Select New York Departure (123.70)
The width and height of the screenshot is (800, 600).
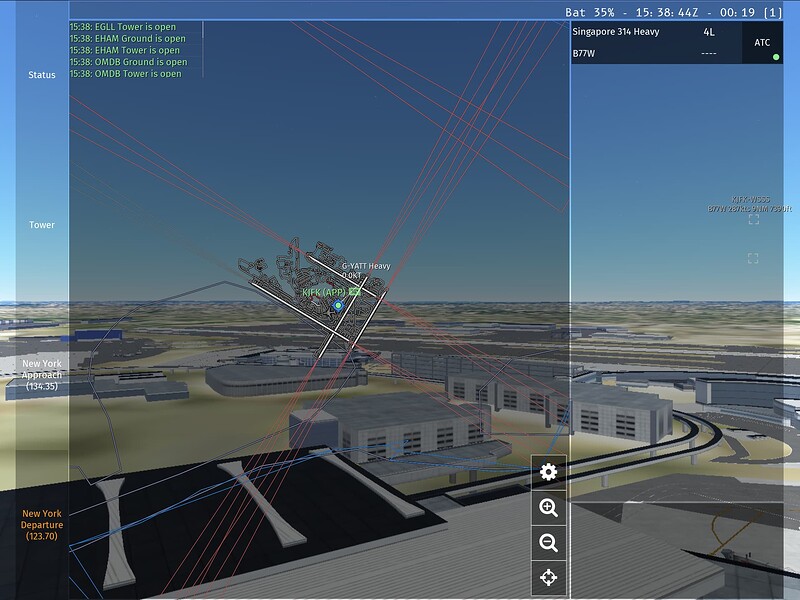coord(42,525)
